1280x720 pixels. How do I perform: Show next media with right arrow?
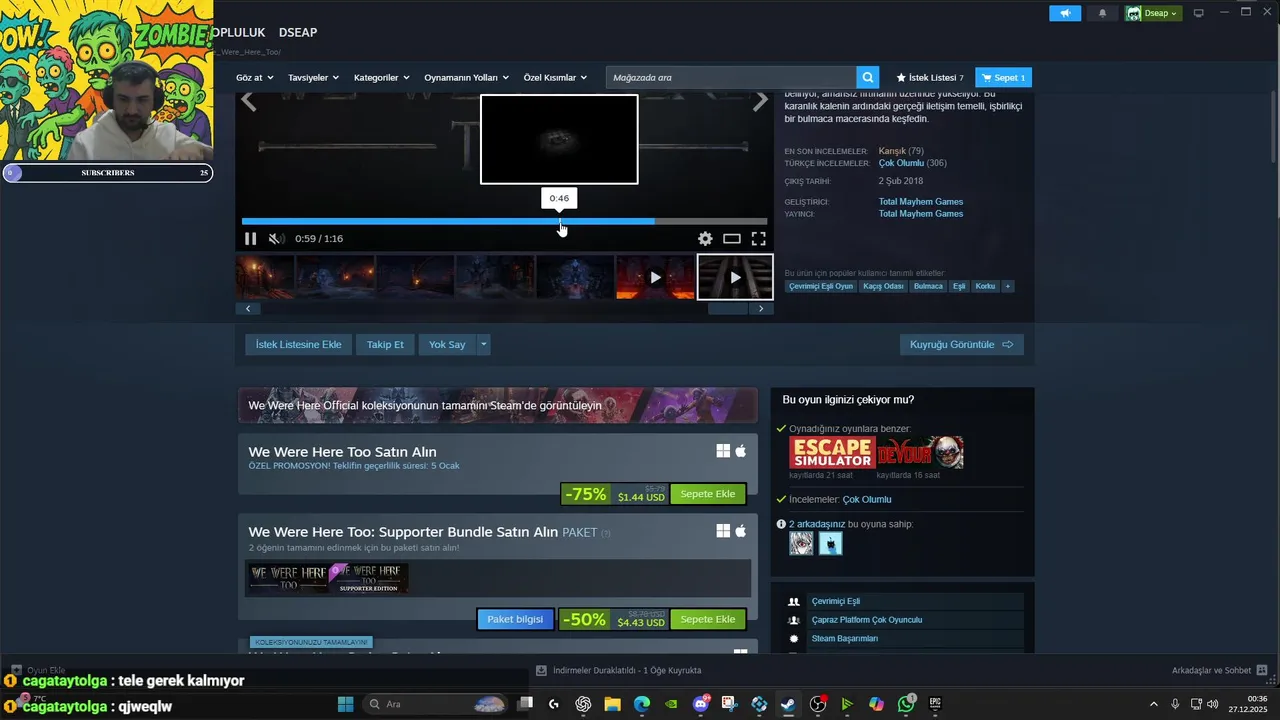pyautogui.click(x=761, y=101)
